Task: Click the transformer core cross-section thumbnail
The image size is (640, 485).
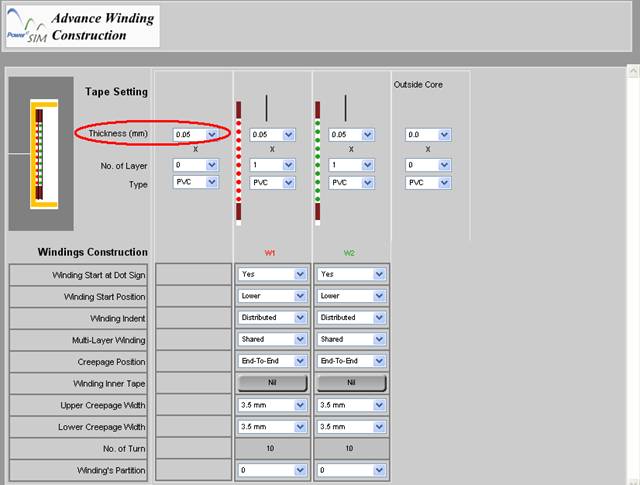Action: (x=41, y=154)
